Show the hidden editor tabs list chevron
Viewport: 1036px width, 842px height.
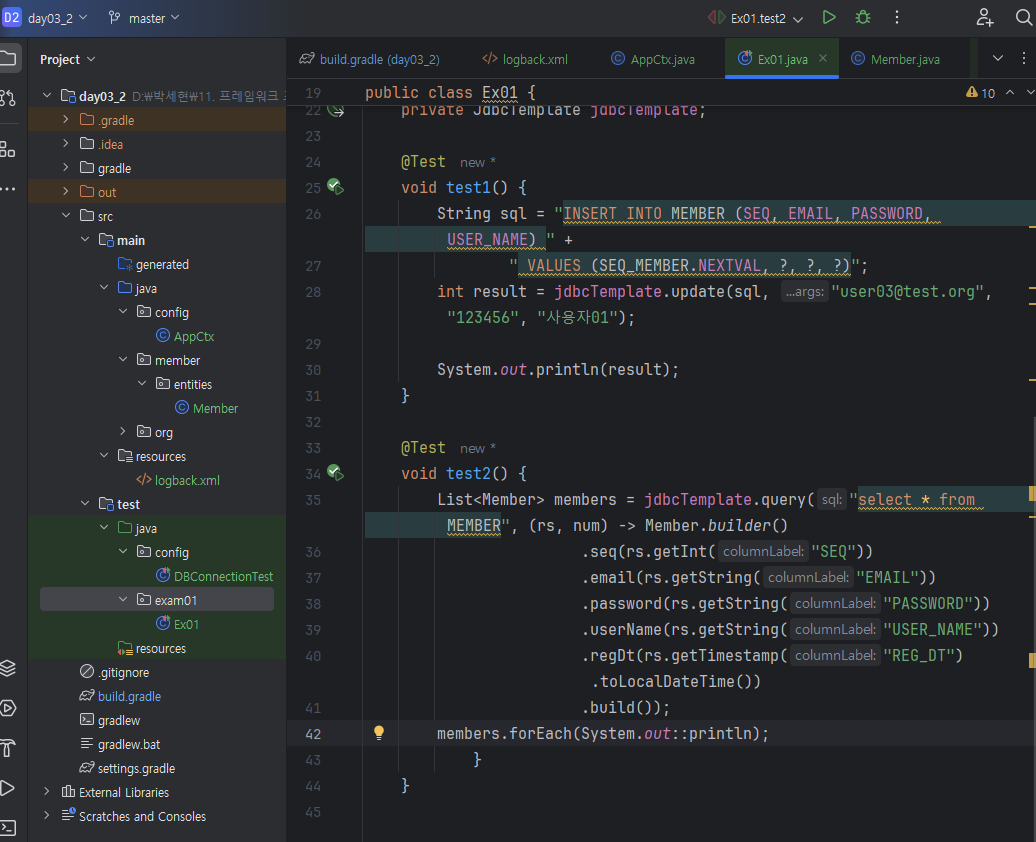pos(997,59)
